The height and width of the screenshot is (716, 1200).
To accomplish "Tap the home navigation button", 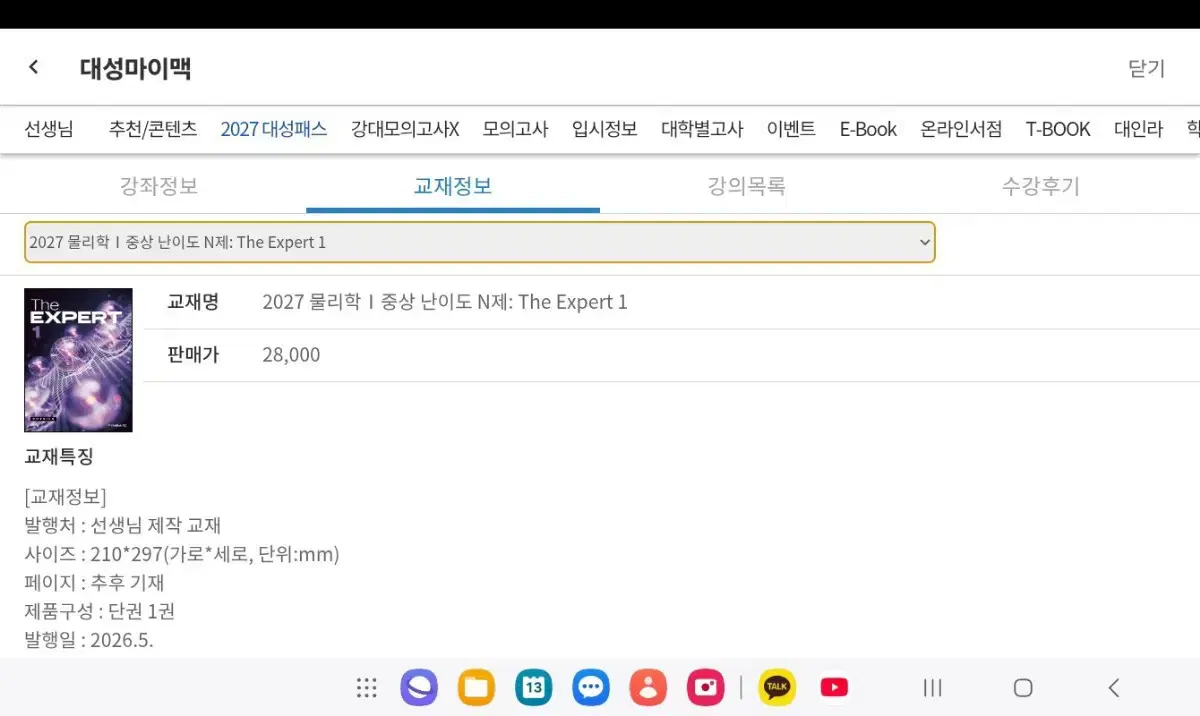I will pos(1023,687).
